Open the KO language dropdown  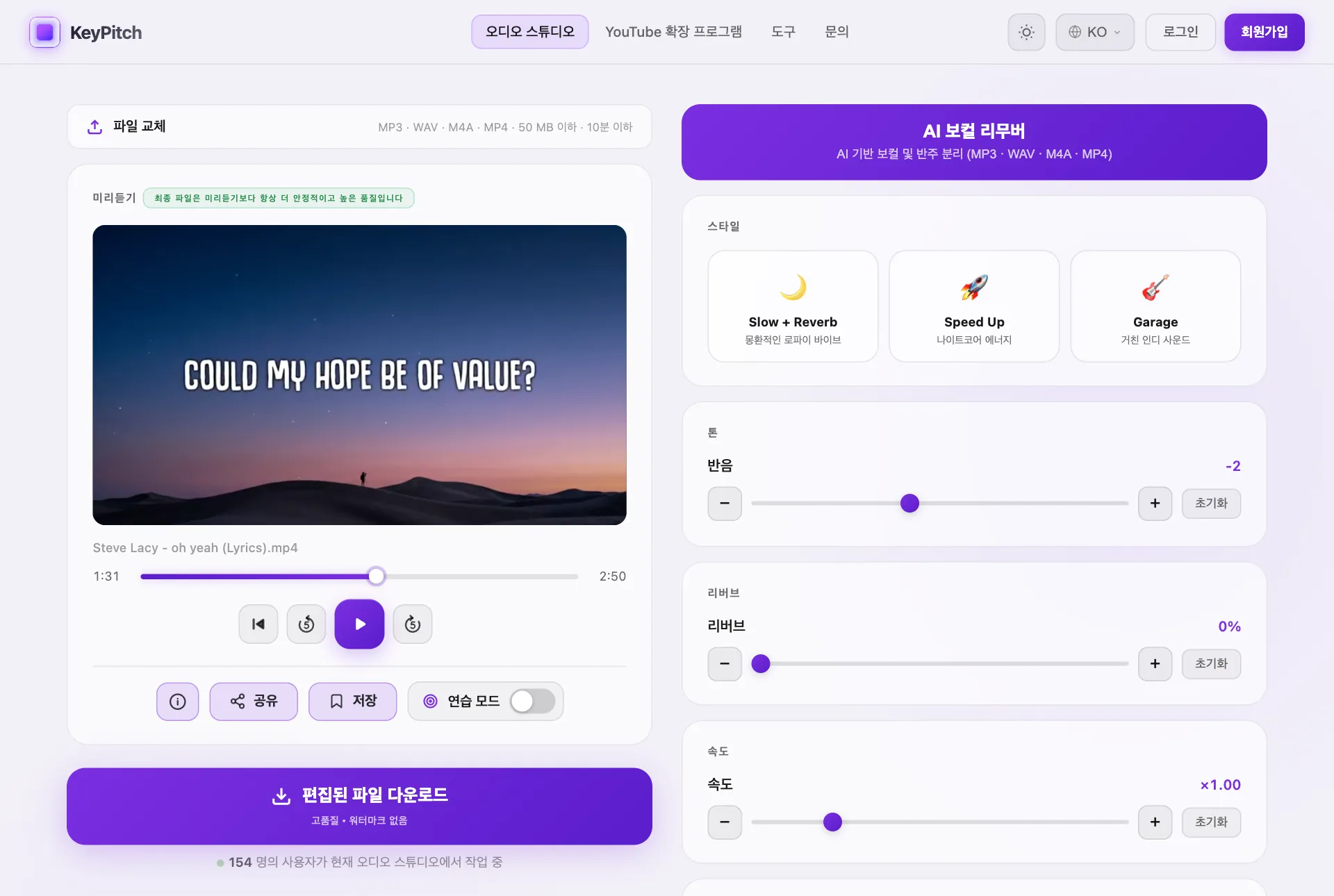[x=1095, y=32]
